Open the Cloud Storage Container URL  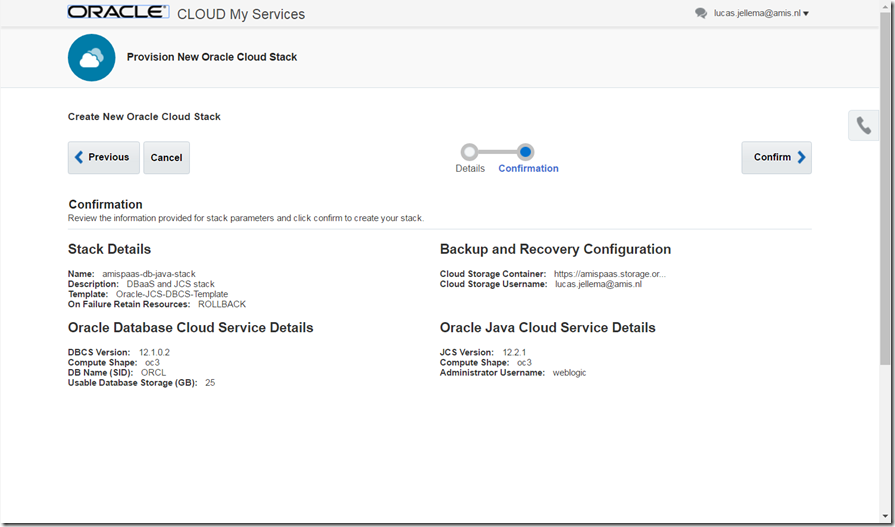pos(610,274)
